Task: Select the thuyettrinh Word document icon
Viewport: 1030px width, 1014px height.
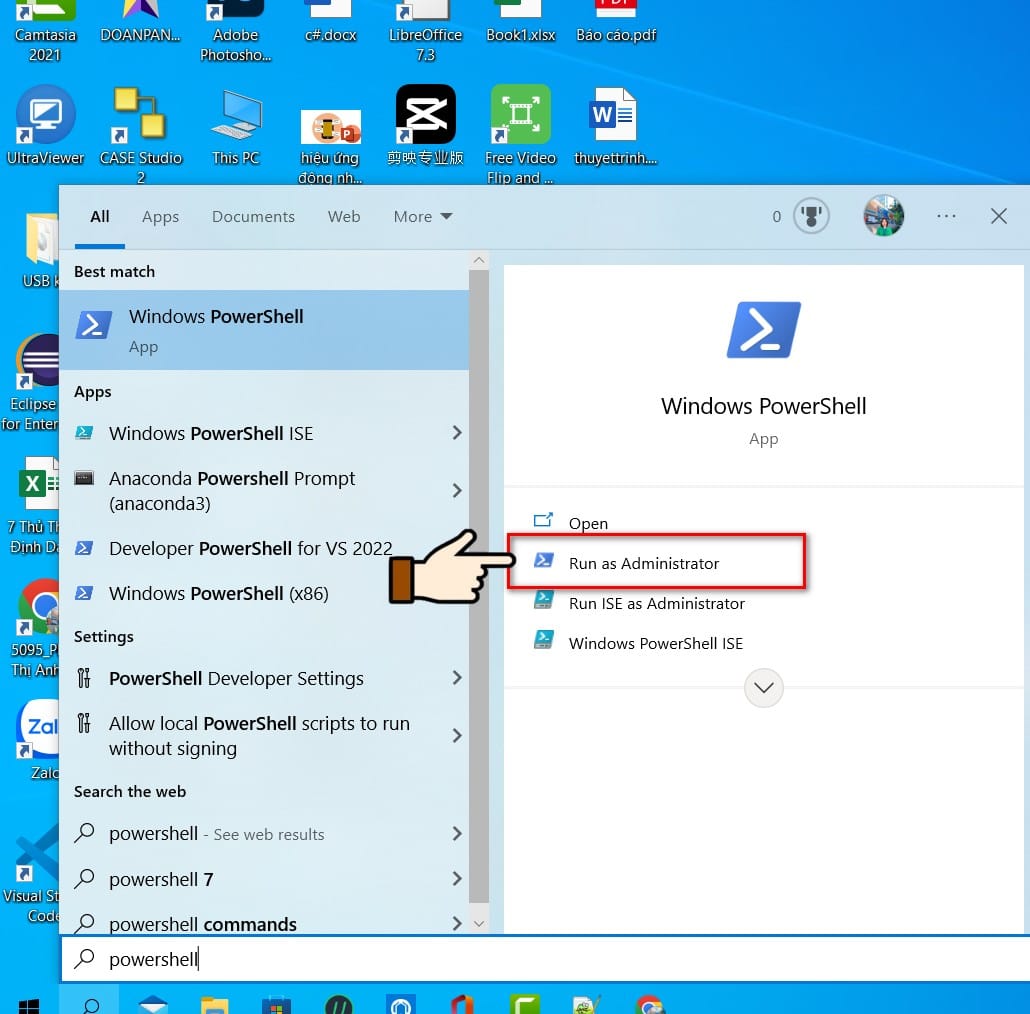Action: [615, 126]
